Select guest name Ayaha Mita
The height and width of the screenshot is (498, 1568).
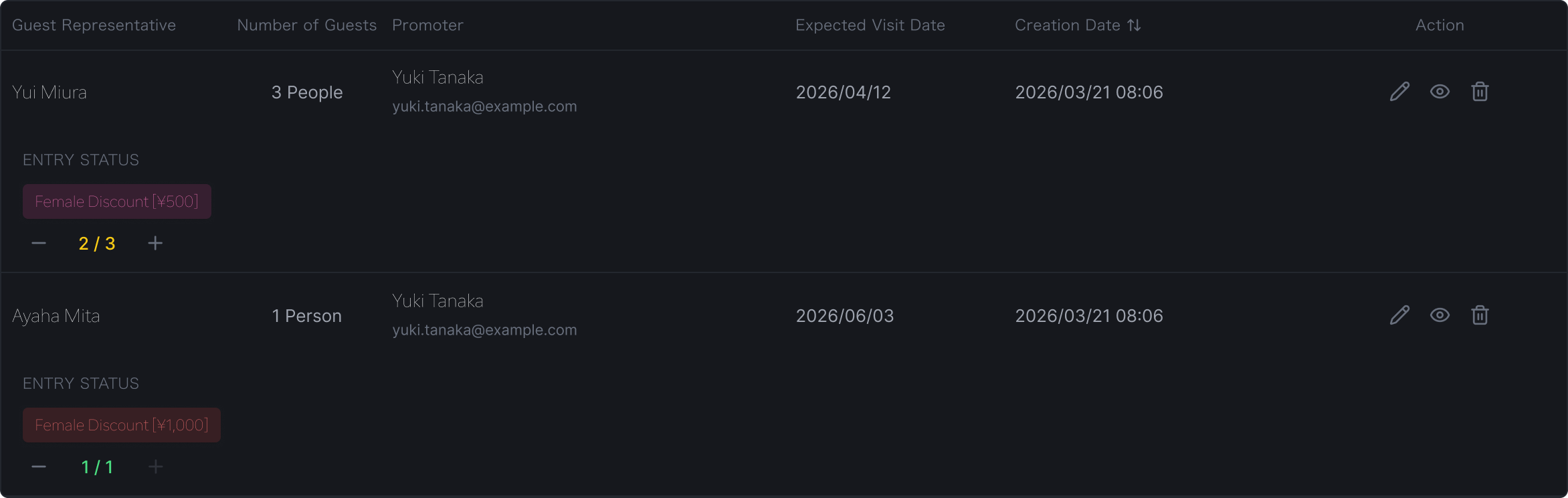coord(56,316)
